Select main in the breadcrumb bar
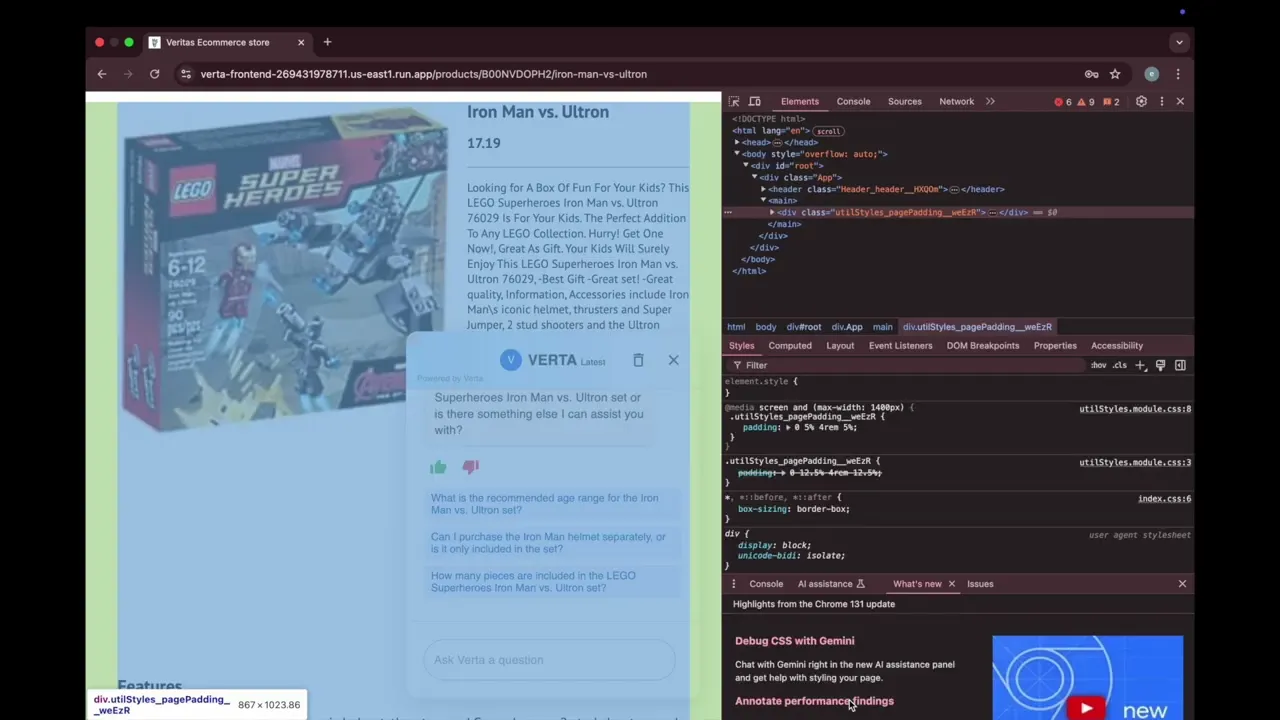The height and width of the screenshot is (720, 1280). [882, 327]
